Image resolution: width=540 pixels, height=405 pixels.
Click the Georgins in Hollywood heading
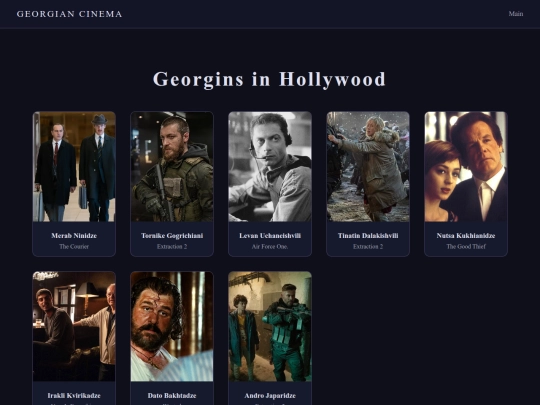pos(269,79)
